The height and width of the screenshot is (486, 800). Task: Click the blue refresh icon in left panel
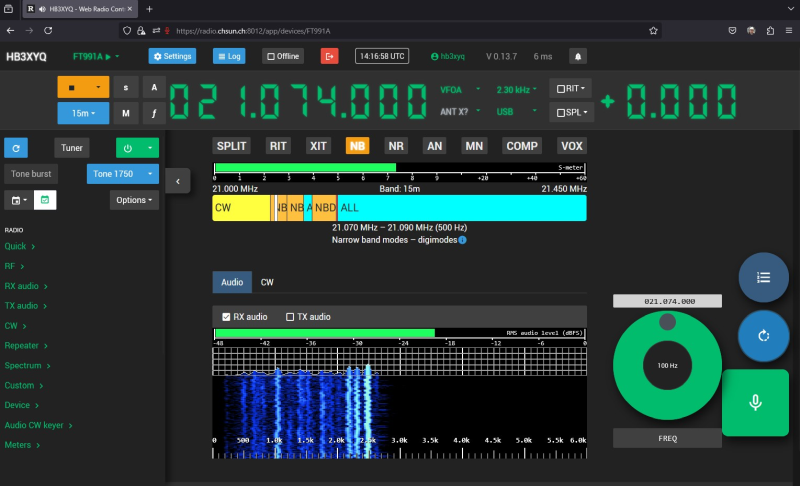pyautogui.click(x=16, y=148)
